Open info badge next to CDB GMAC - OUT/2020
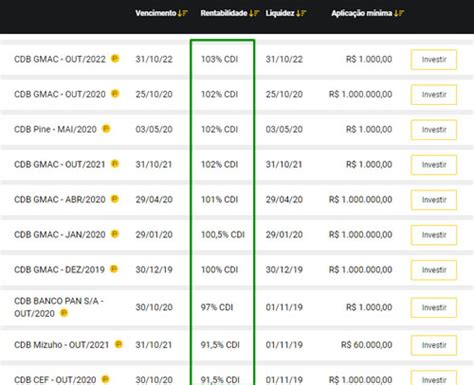The image size is (474, 385). [115, 93]
